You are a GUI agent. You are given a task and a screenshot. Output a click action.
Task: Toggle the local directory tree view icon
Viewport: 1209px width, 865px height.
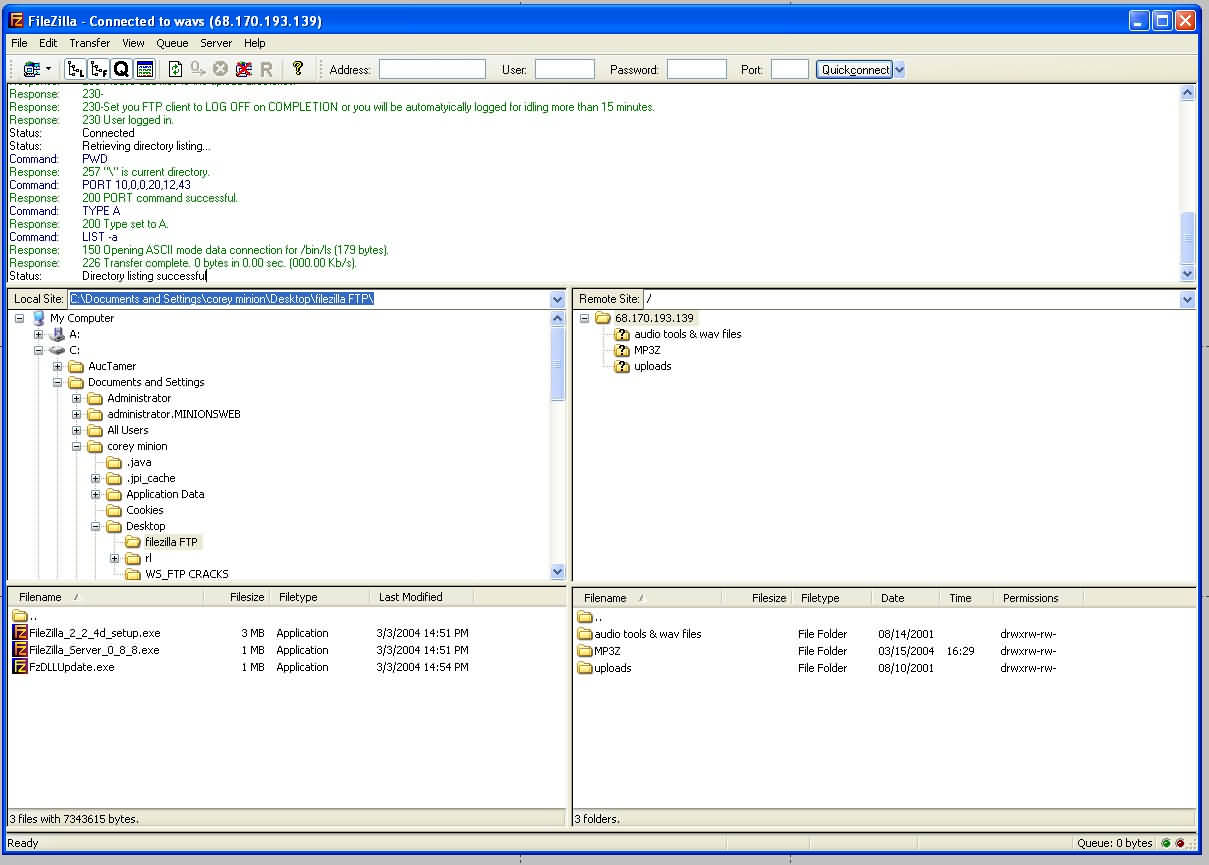pos(75,69)
